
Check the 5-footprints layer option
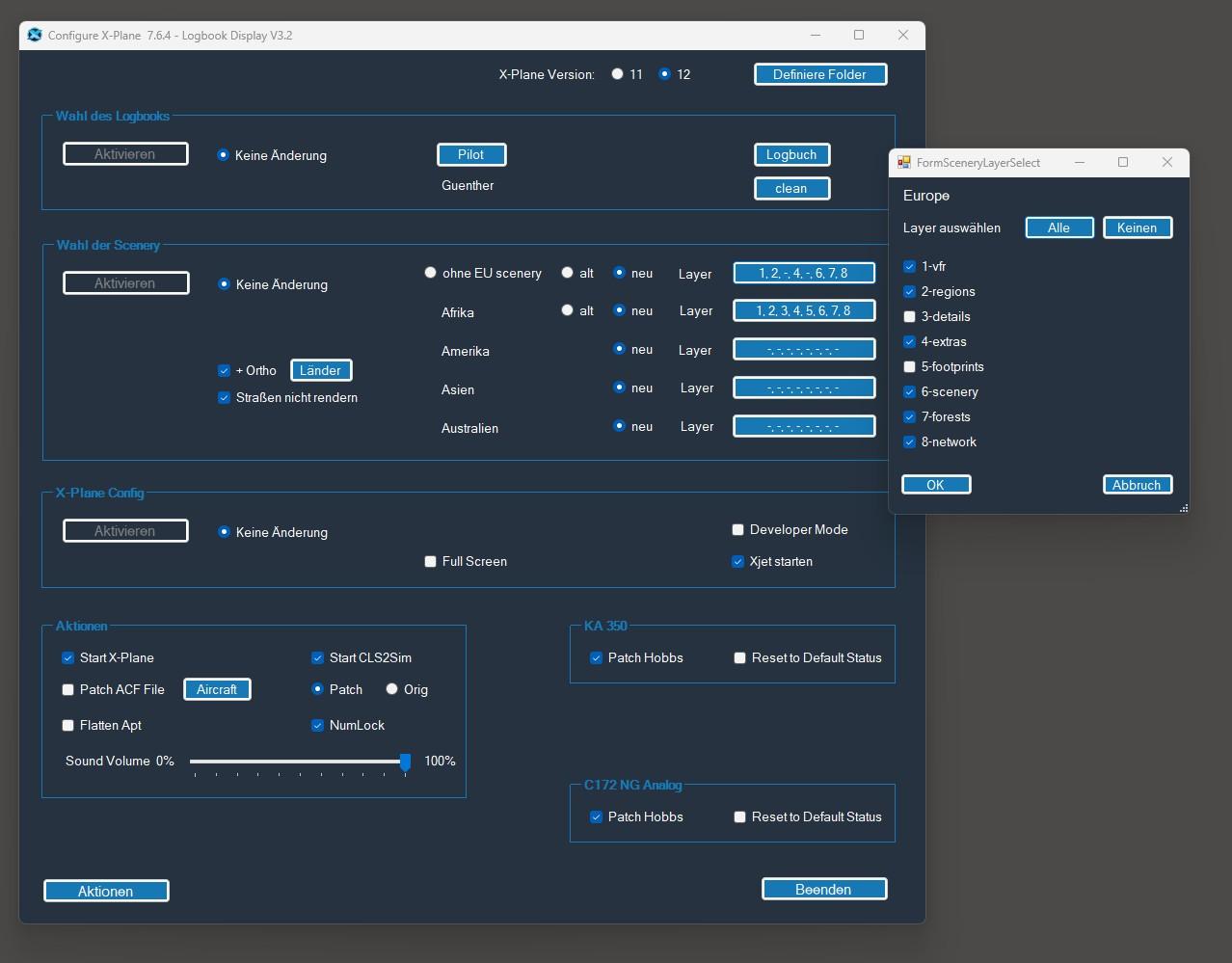(x=909, y=367)
